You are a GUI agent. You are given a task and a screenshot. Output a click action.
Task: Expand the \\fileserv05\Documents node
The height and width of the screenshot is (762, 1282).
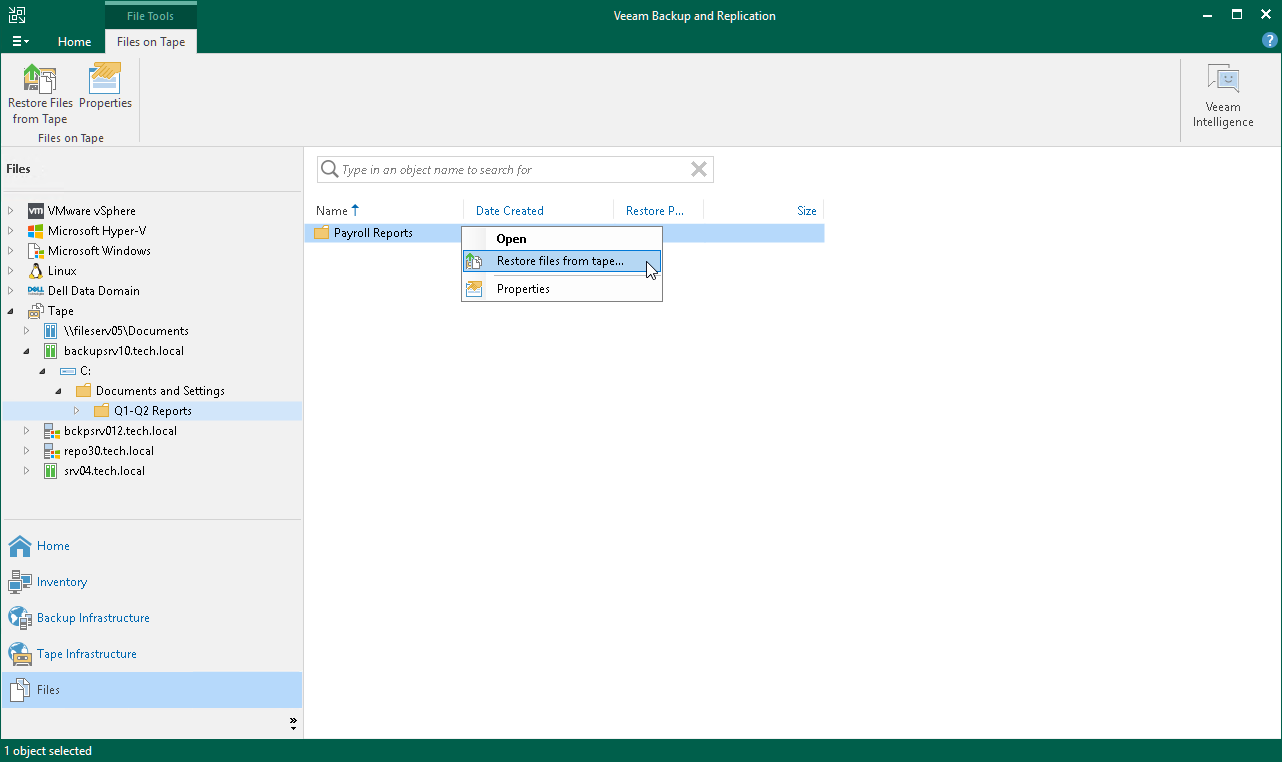tap(27, 331)
